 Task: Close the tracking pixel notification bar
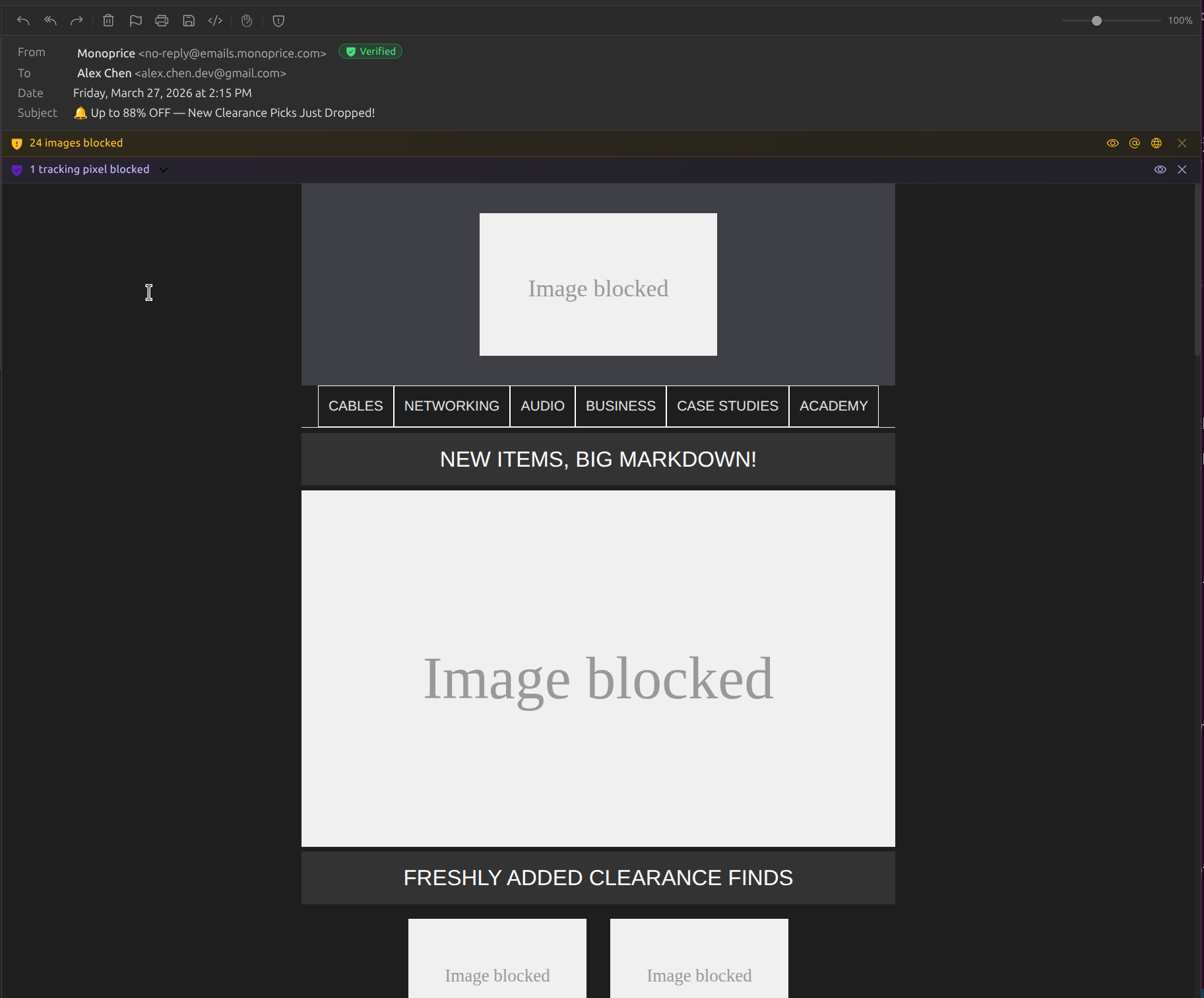pos(1182,170)
